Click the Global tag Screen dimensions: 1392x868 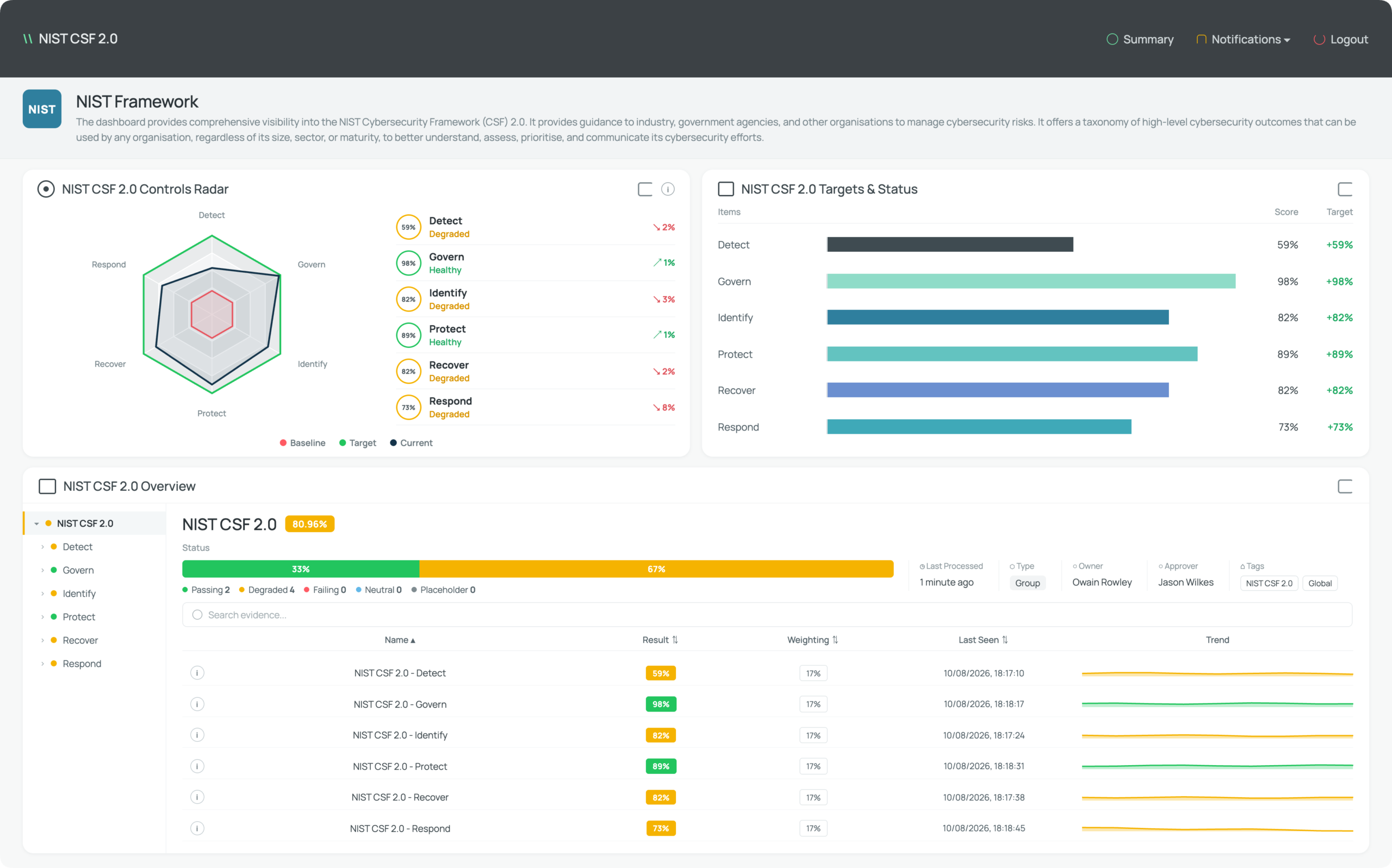[1320, 583]
